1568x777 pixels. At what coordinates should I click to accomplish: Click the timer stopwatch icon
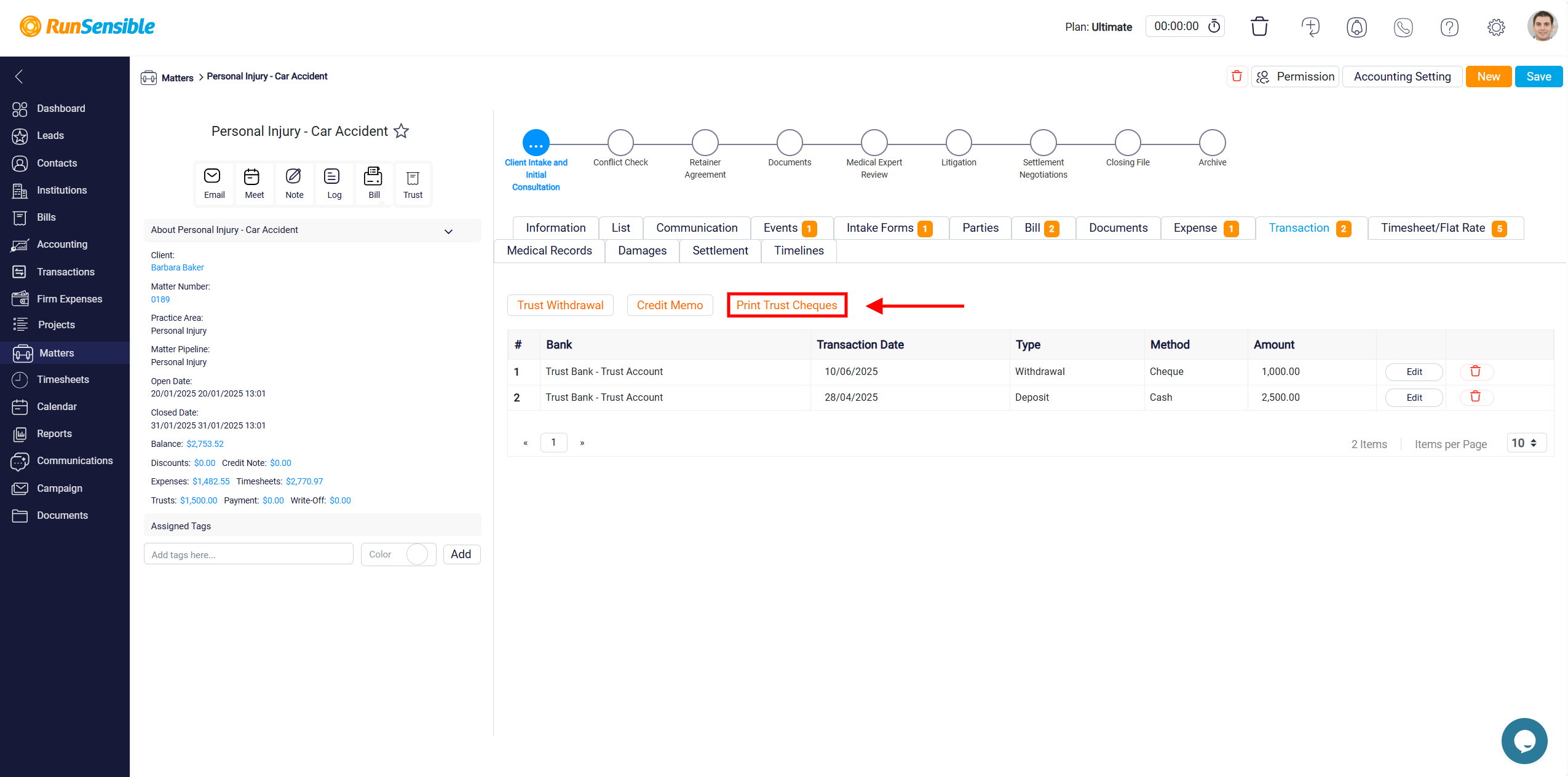(1214, 26)
